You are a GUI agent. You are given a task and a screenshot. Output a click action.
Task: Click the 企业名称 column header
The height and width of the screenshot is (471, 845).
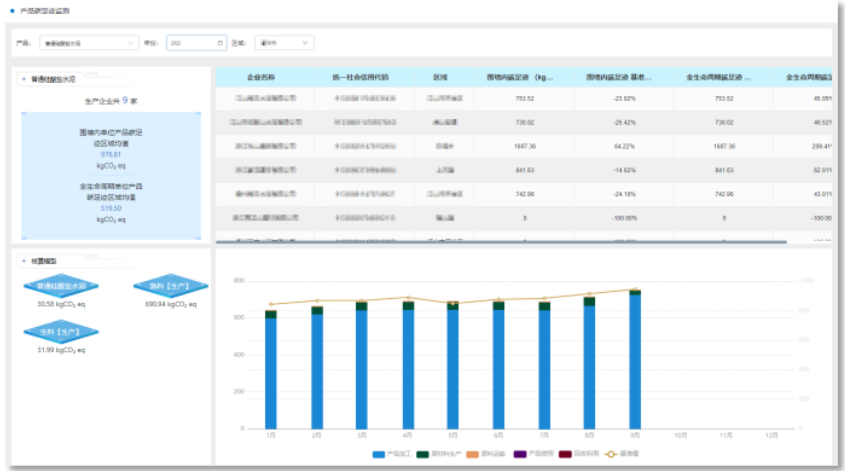point(262,76)
